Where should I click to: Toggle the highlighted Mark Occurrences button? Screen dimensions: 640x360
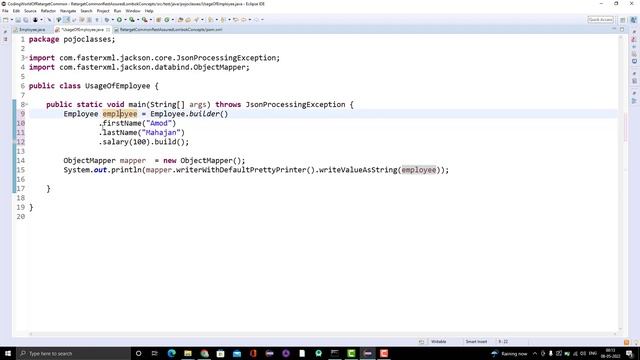coord(66,20)
